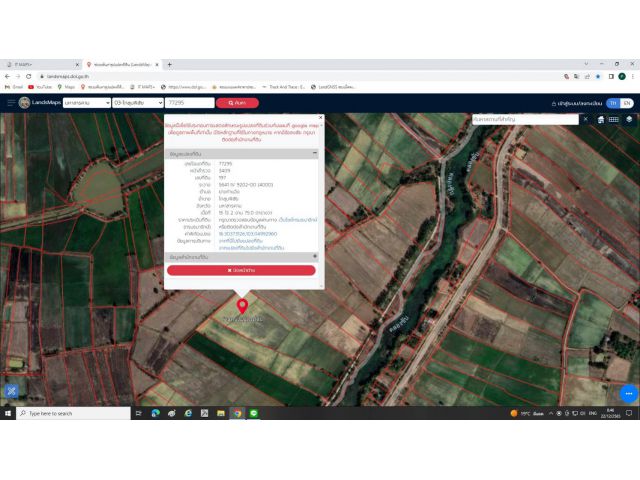This screenshot has width=640, height=480.
Task: Select the LandsMaps browser tab
Action: [x=121, y=64]
